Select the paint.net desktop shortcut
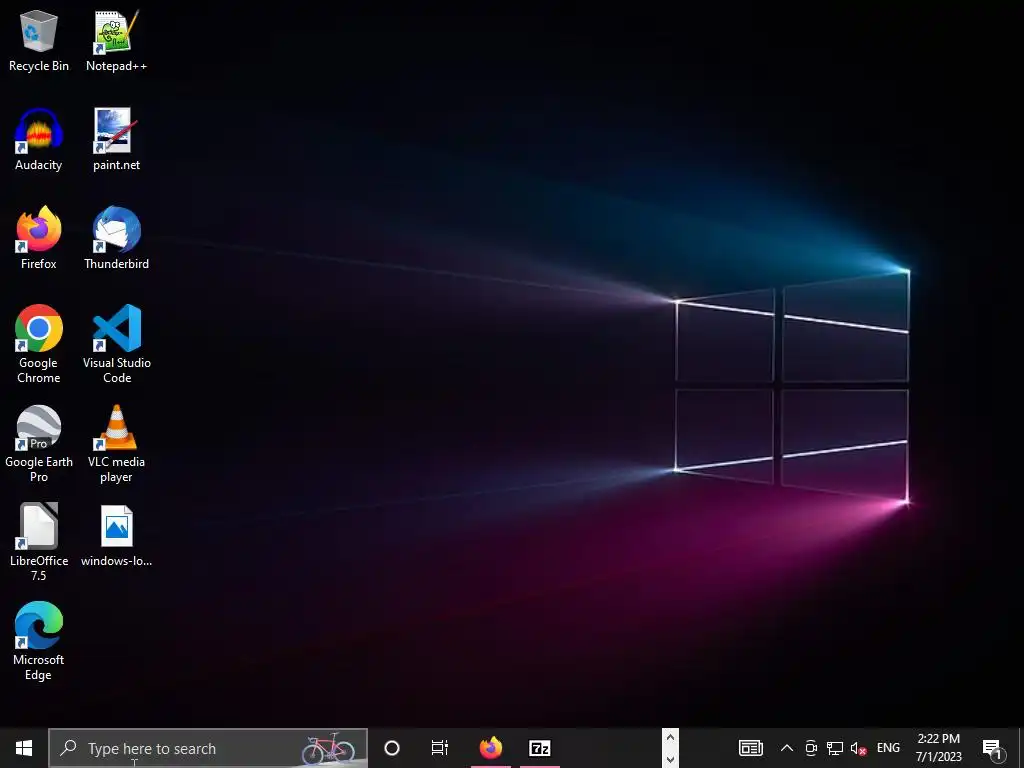The height and width of the screenshot is (768, 1024). pyautogui.click(x=116, y=140)
